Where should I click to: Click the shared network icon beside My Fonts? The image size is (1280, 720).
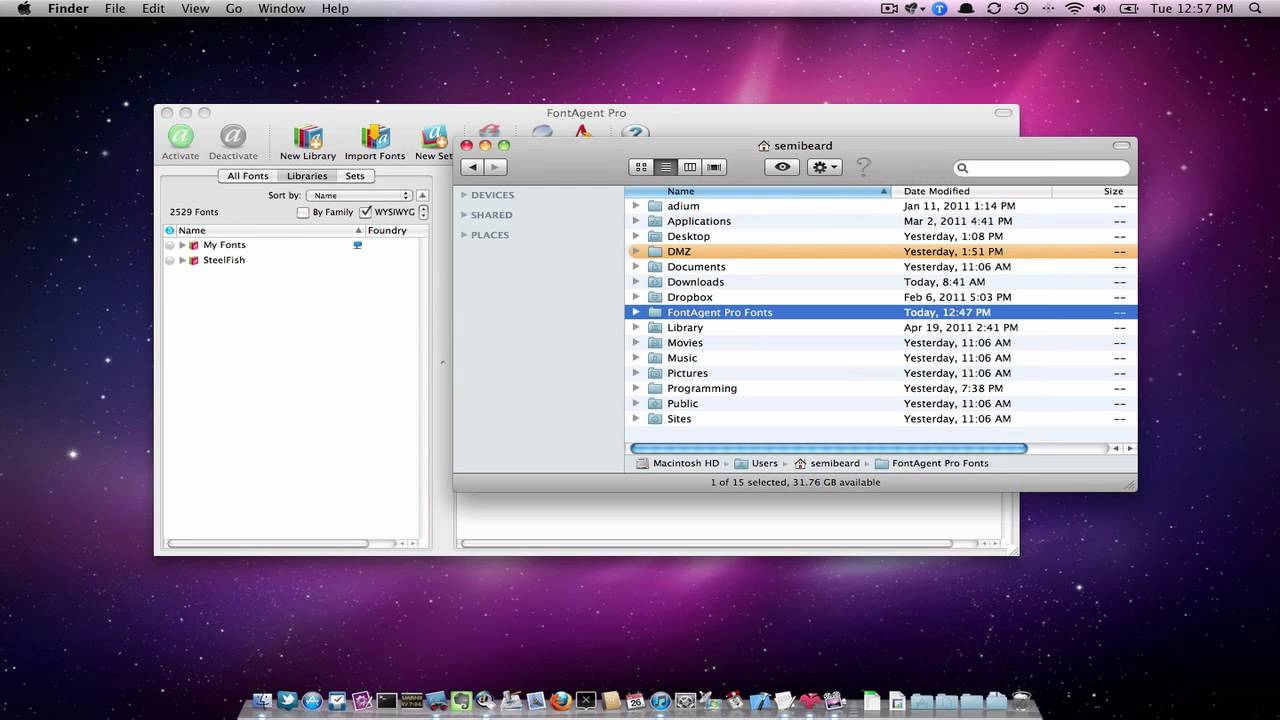click(357, 245)
